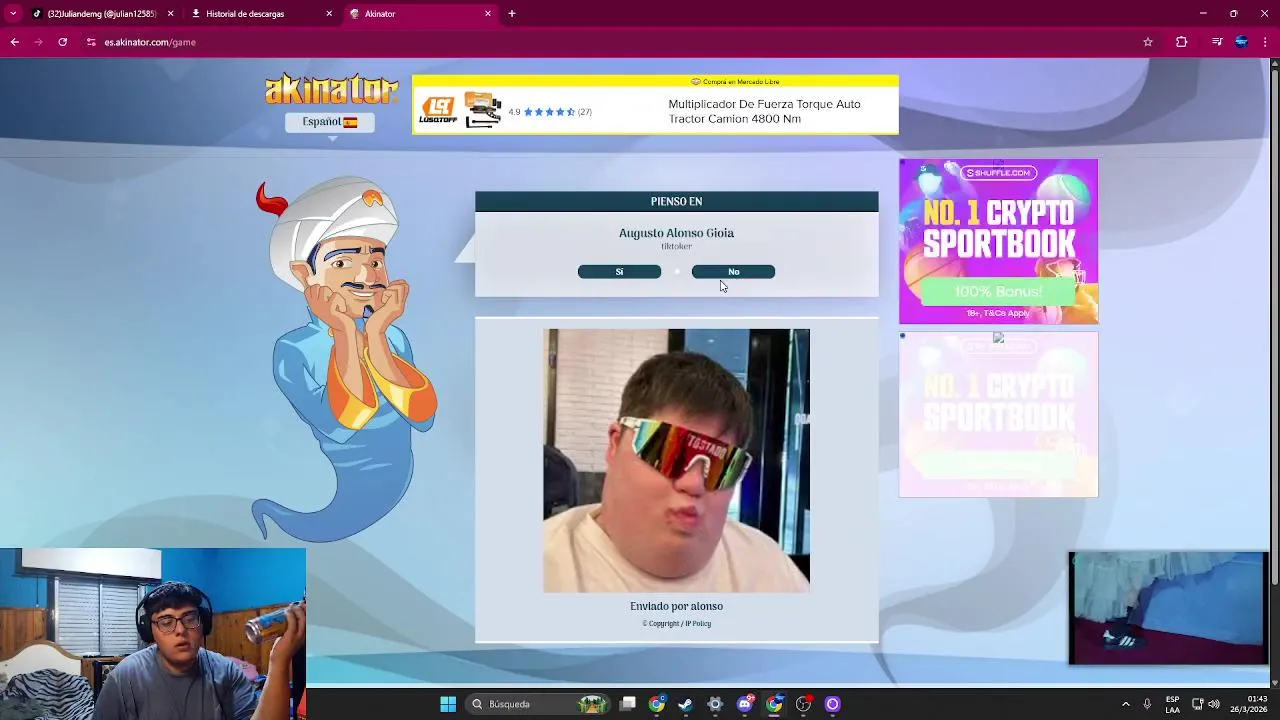Click the Enviado por alonso caption
The image size is (1280, 720).
point(676,606)
